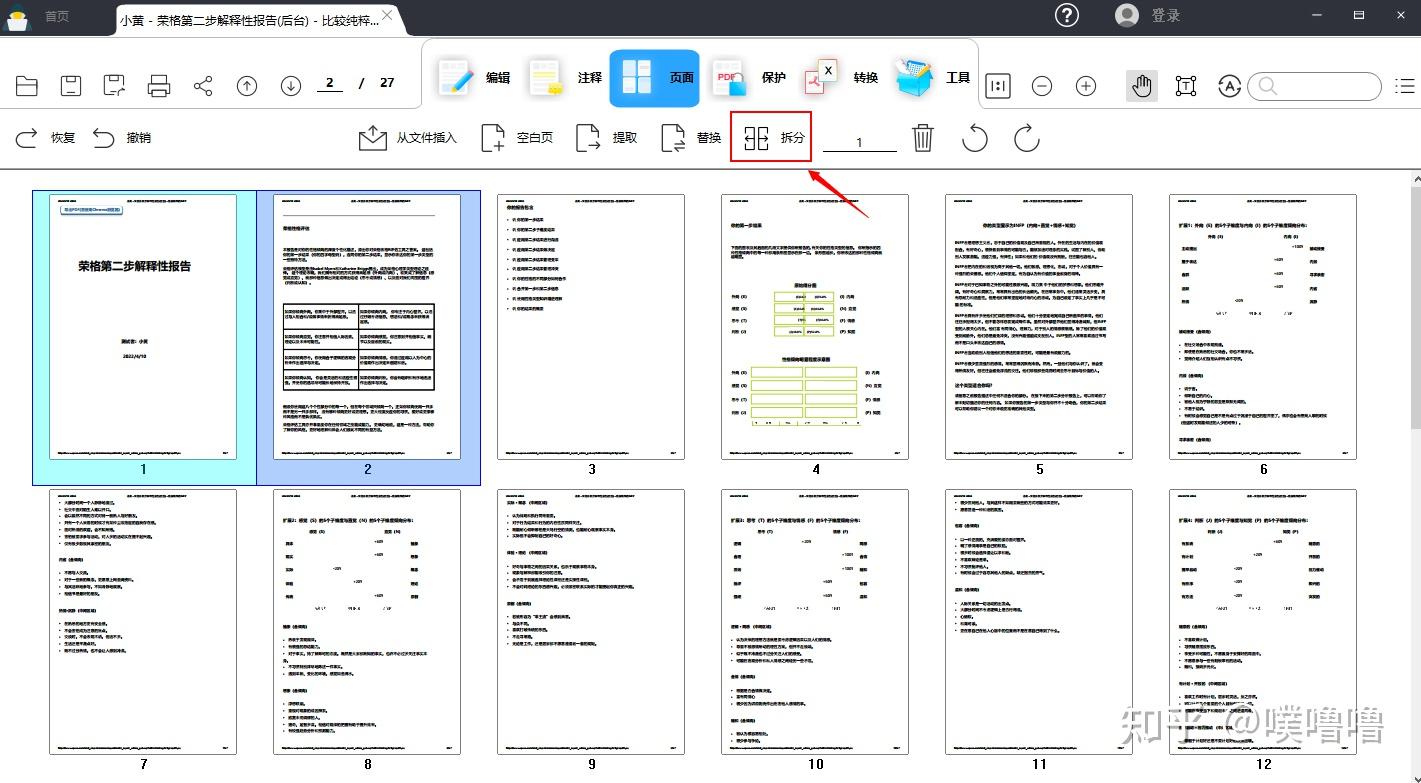Click 替换 (Replace) pages button
This screenshot has height=783, width=1421.
click(x=691, y=138)
